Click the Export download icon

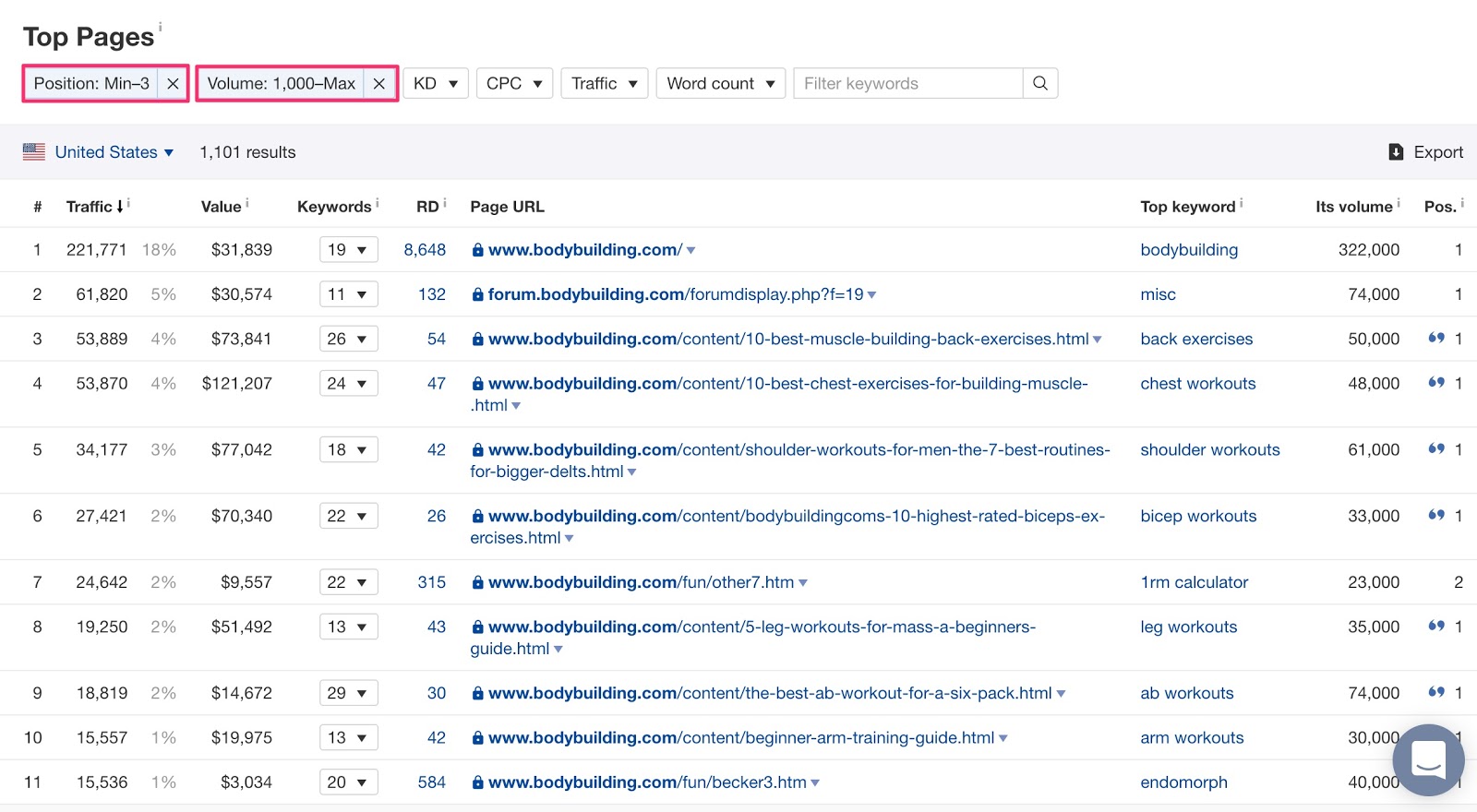(x=1396, y=152)
